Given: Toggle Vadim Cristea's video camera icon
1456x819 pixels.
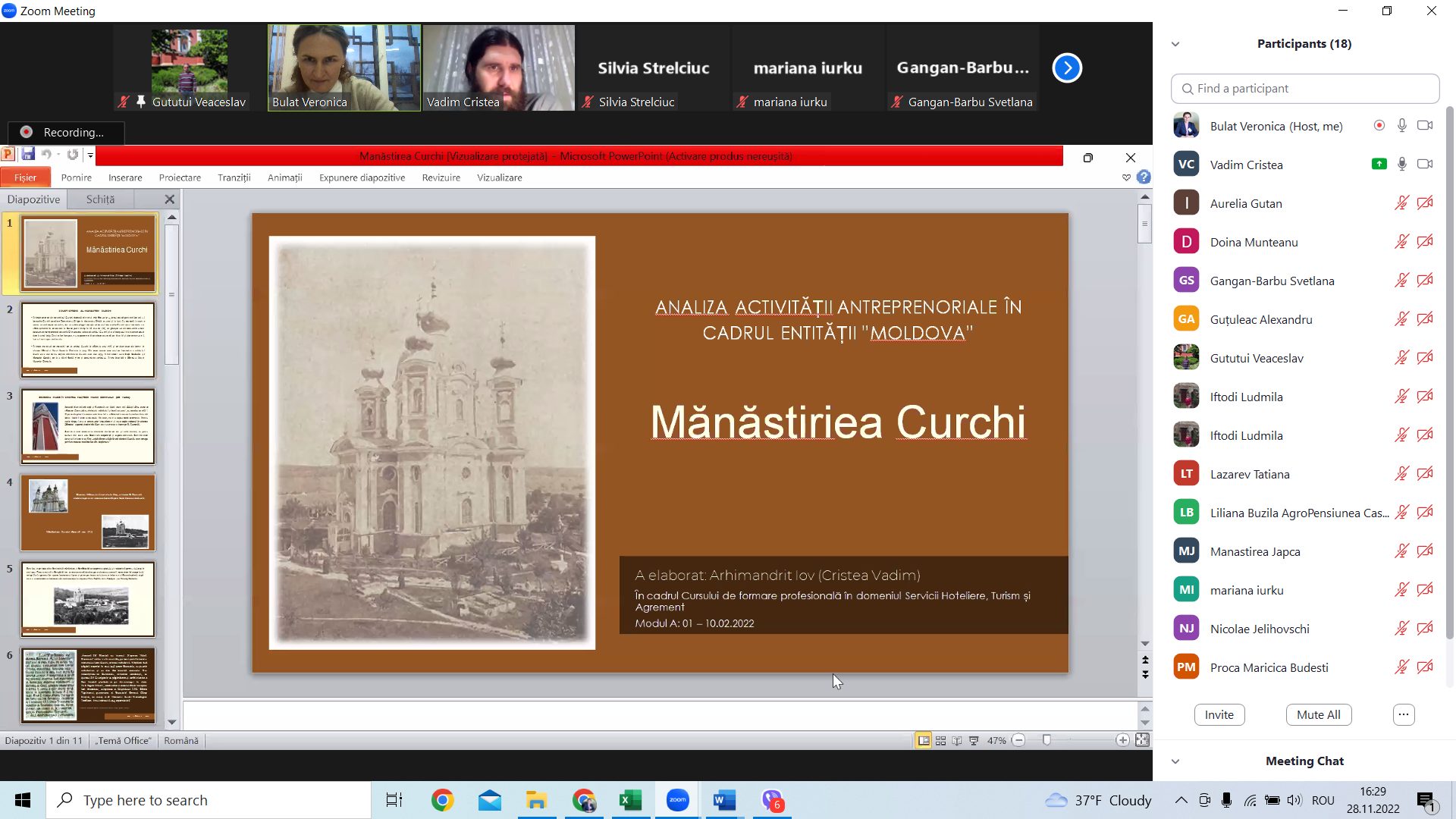Looking at the screenshot, I should point(1425,165).
